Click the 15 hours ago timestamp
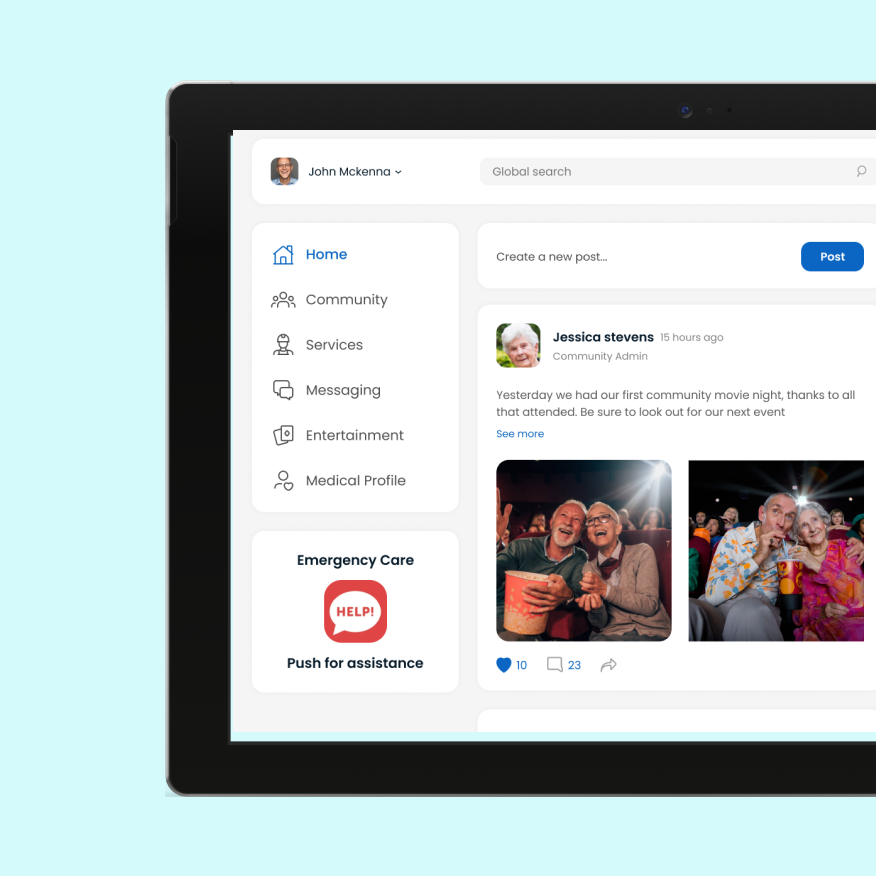 tap(692, 337)
